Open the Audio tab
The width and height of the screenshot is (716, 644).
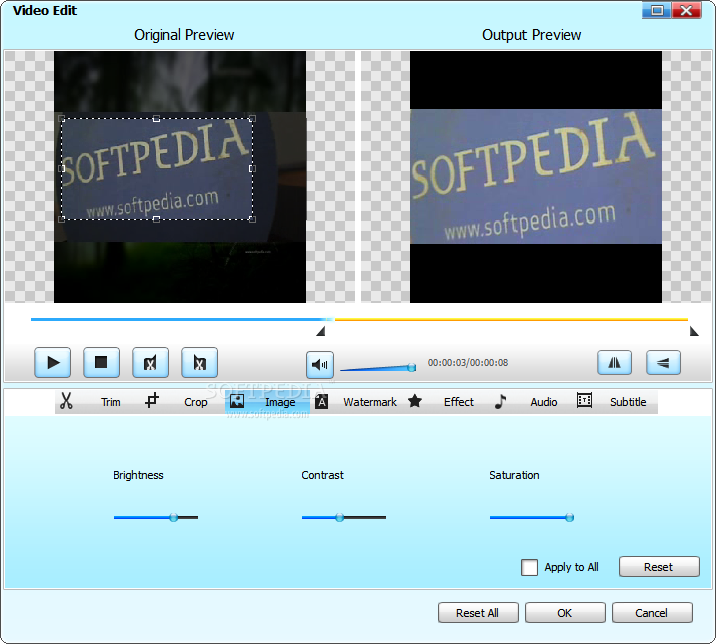pyautogui.click(x=543, y=402)
